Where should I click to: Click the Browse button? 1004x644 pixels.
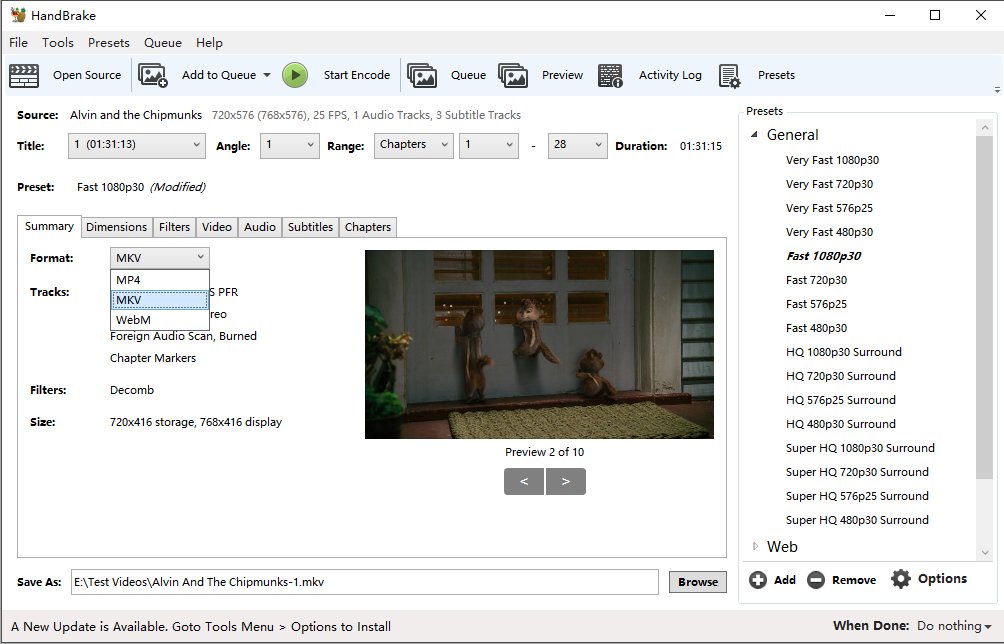pos(697,582)
